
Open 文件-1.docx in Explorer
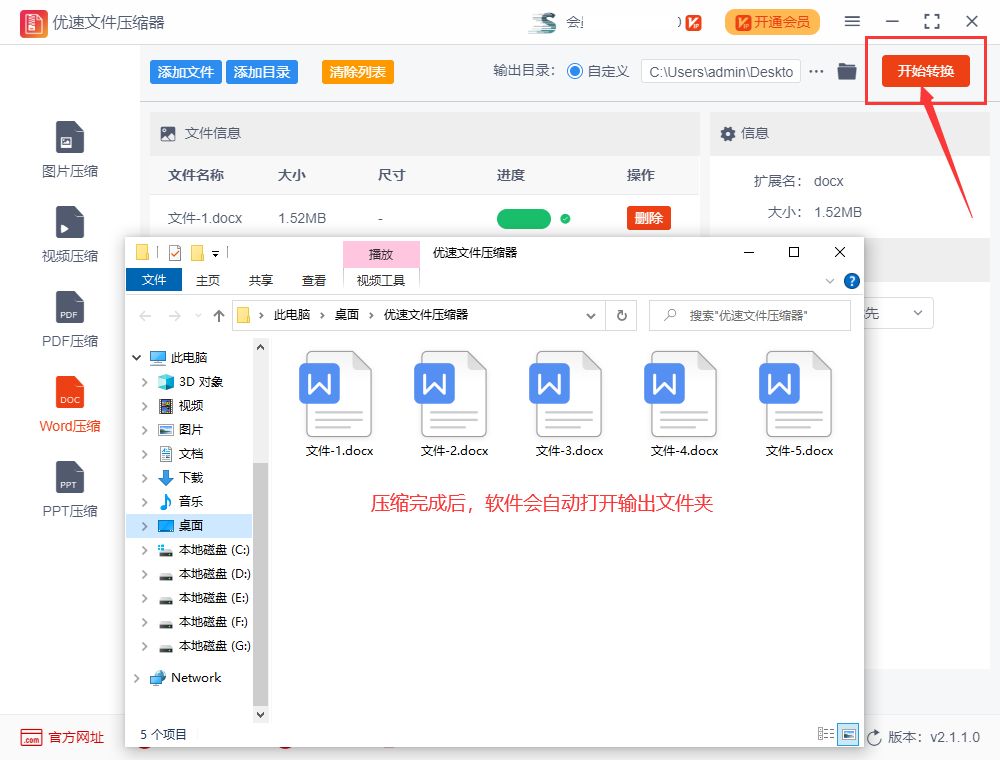[x=339, y=404]
